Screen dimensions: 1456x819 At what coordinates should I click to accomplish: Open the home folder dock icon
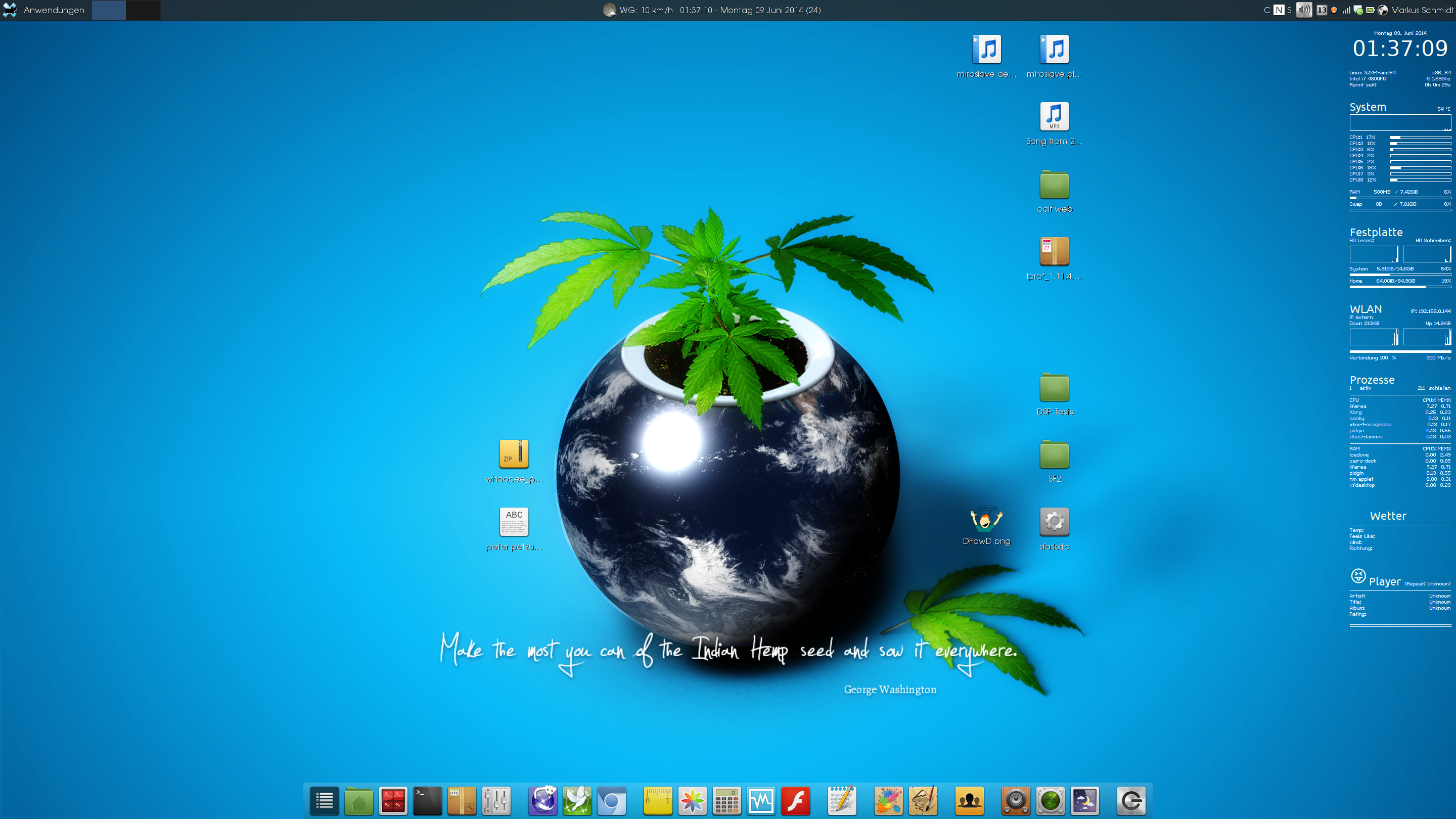point(358,800)
